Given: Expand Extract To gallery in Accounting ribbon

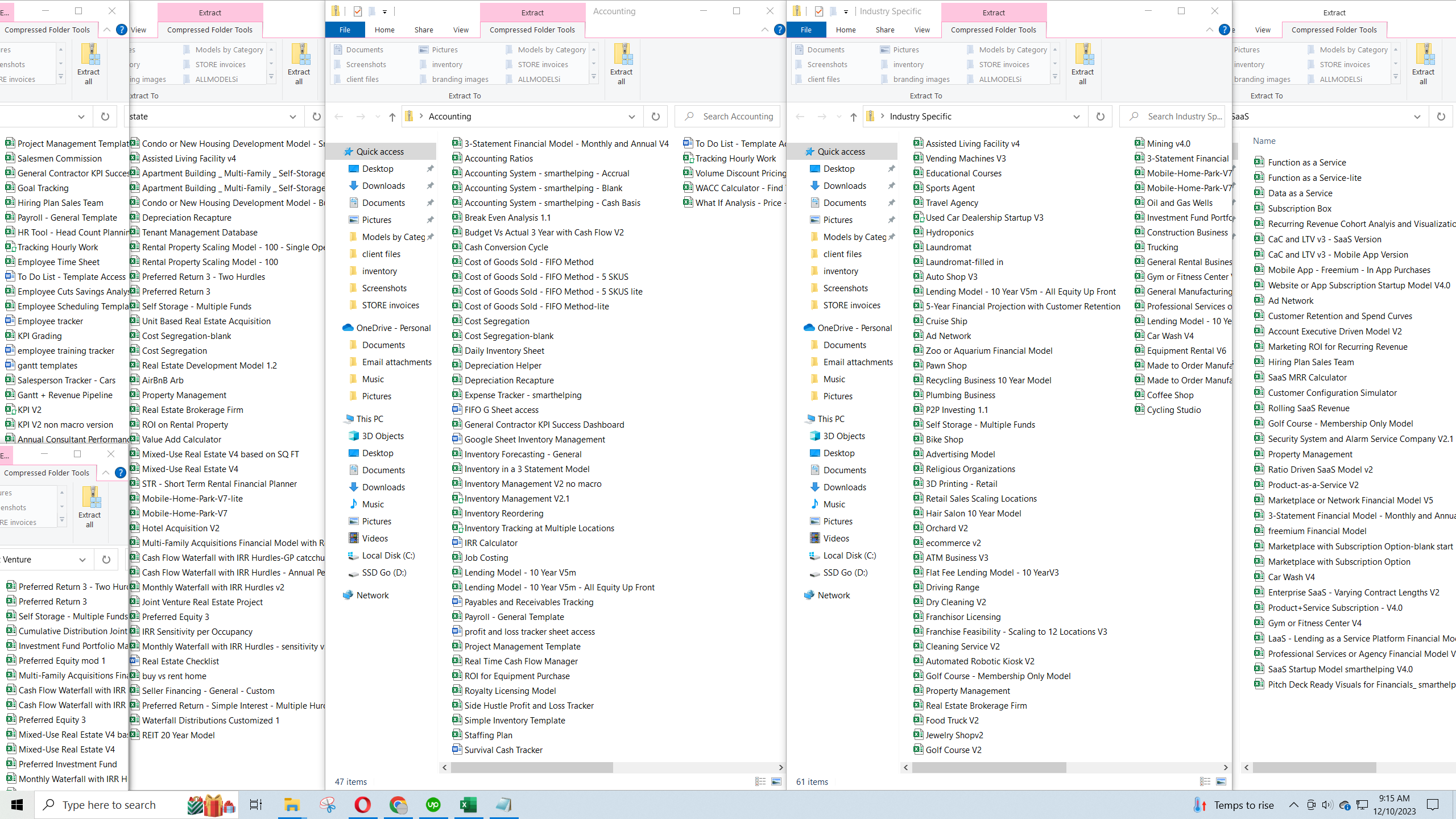Looking at the screenshot, I should click(x=594, y=77).
